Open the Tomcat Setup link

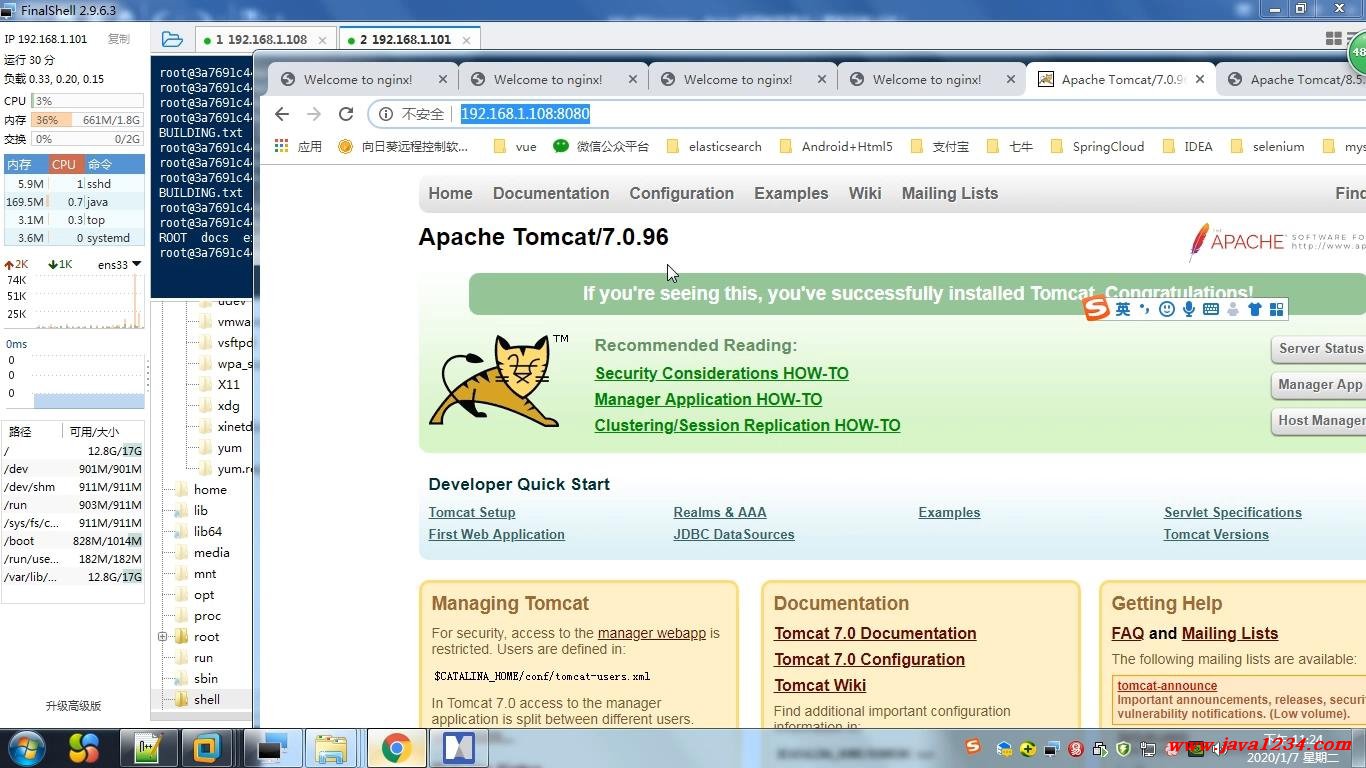pos(472,512)
